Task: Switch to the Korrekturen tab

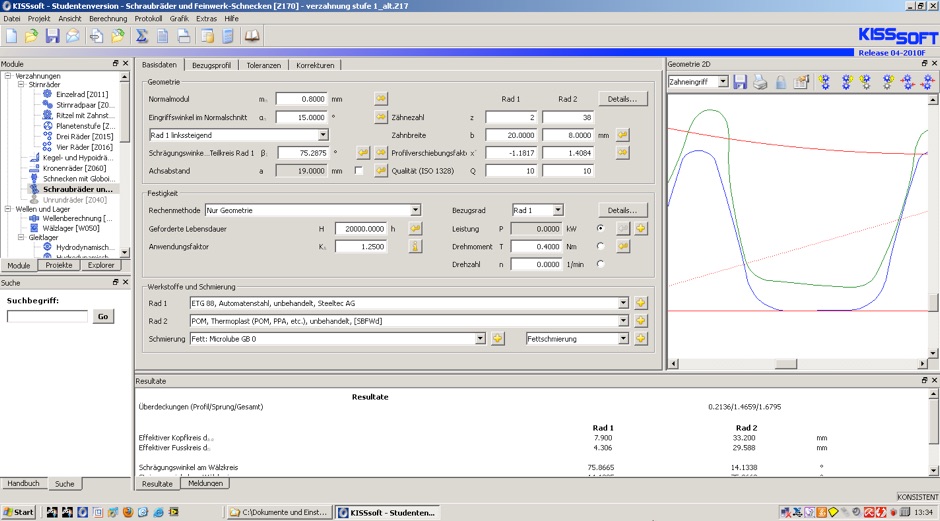Action: (x=315, y=65)
